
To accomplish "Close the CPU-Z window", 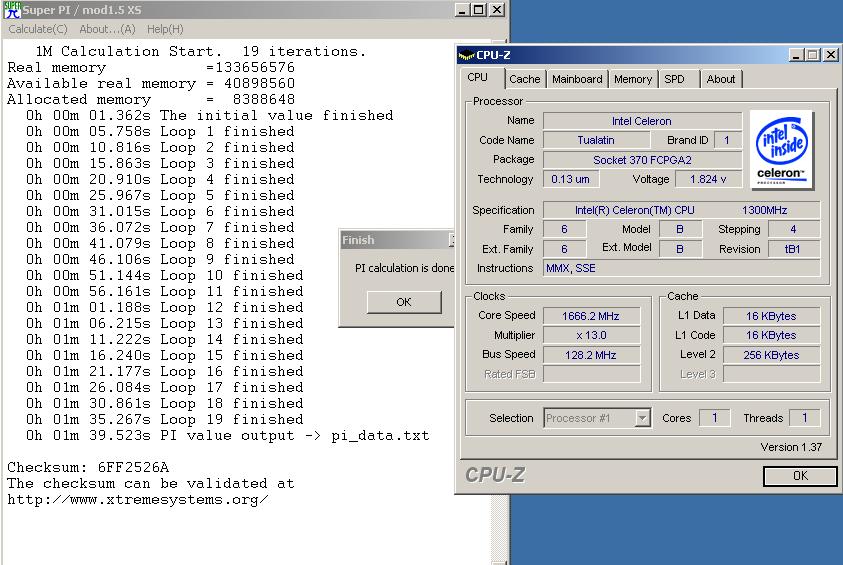I will pyautogui.click(x=831, y=55).
